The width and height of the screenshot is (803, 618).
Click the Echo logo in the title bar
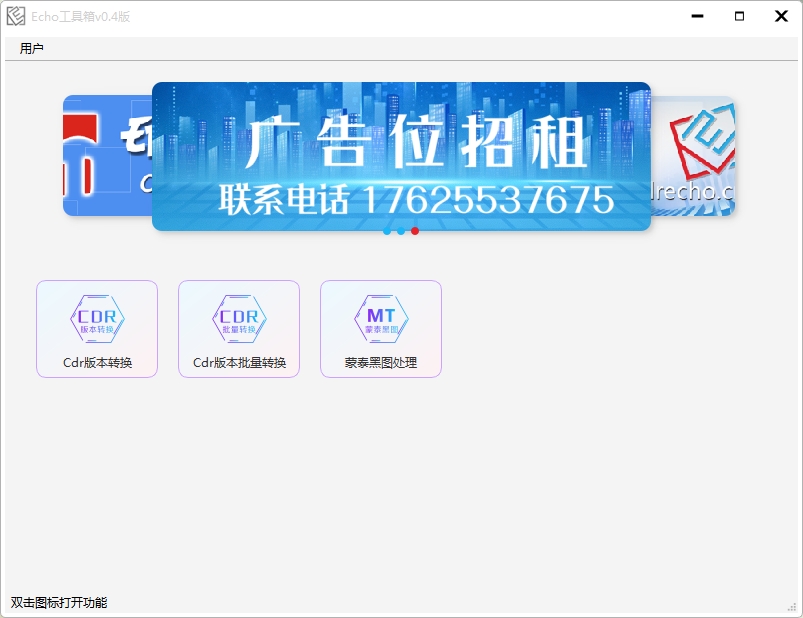pos(14,15)
